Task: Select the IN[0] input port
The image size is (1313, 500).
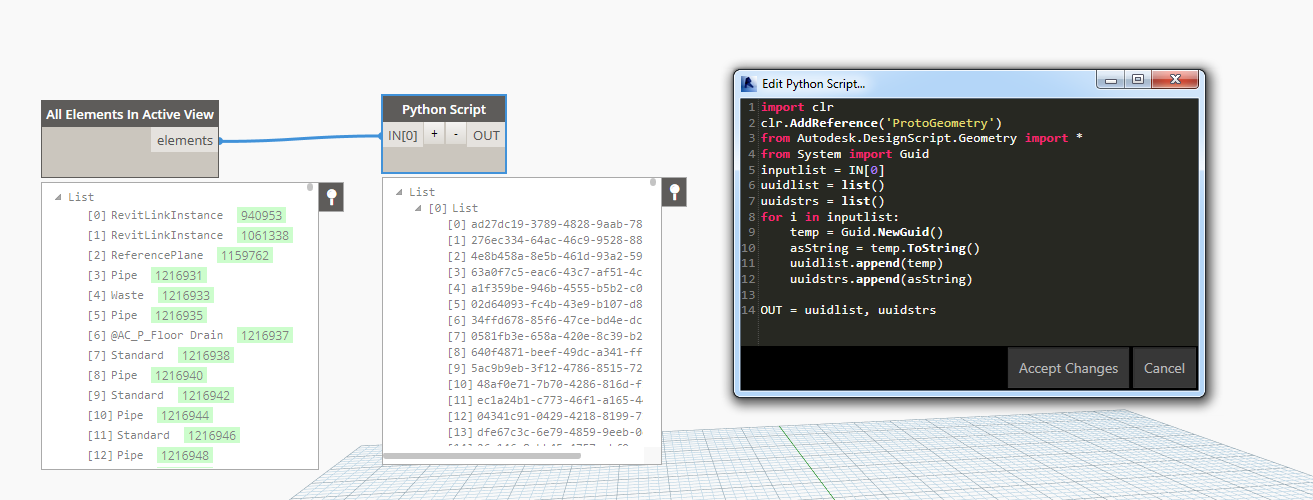Action: [x=402, y=135]
